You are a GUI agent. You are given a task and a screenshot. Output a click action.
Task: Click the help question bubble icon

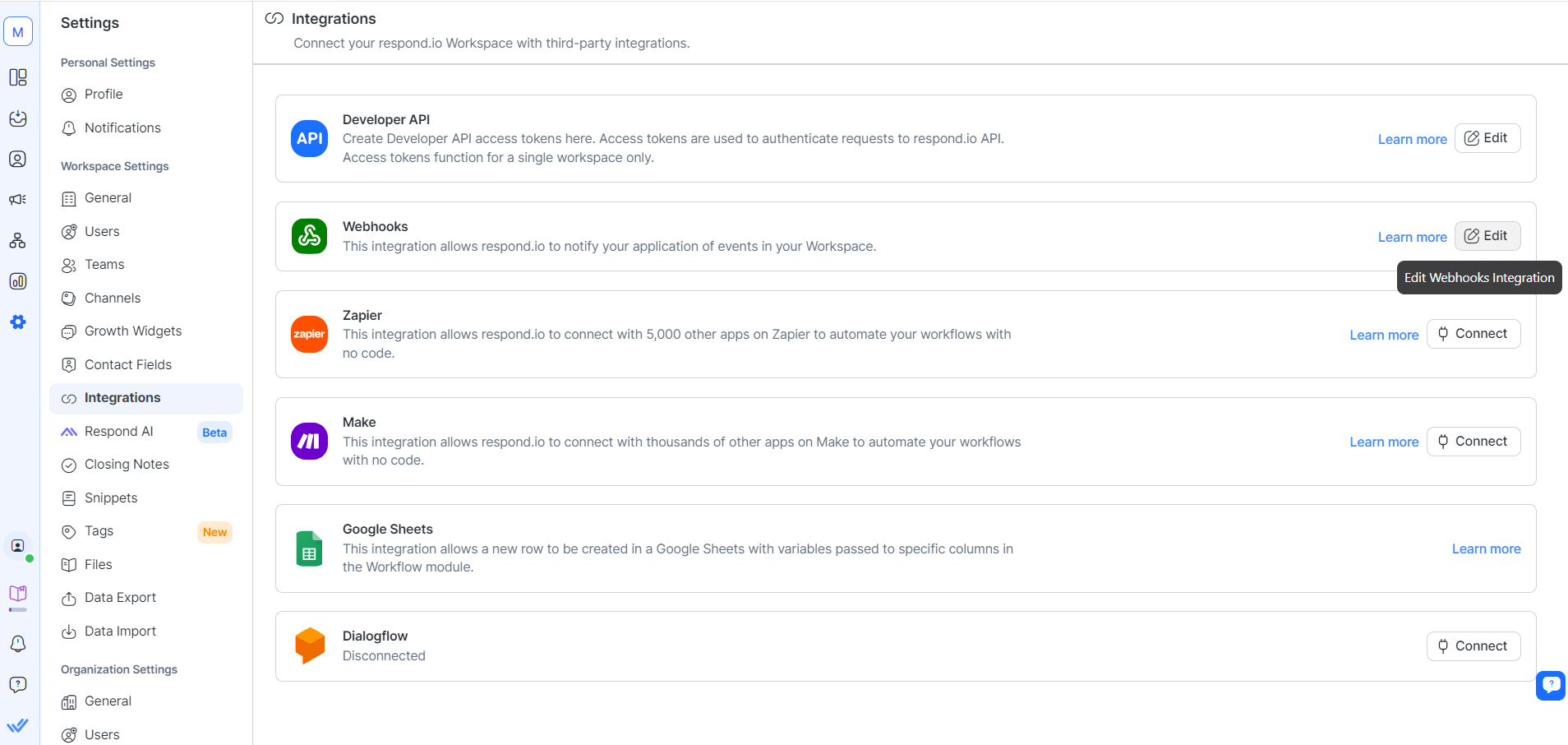click(17, 685)
